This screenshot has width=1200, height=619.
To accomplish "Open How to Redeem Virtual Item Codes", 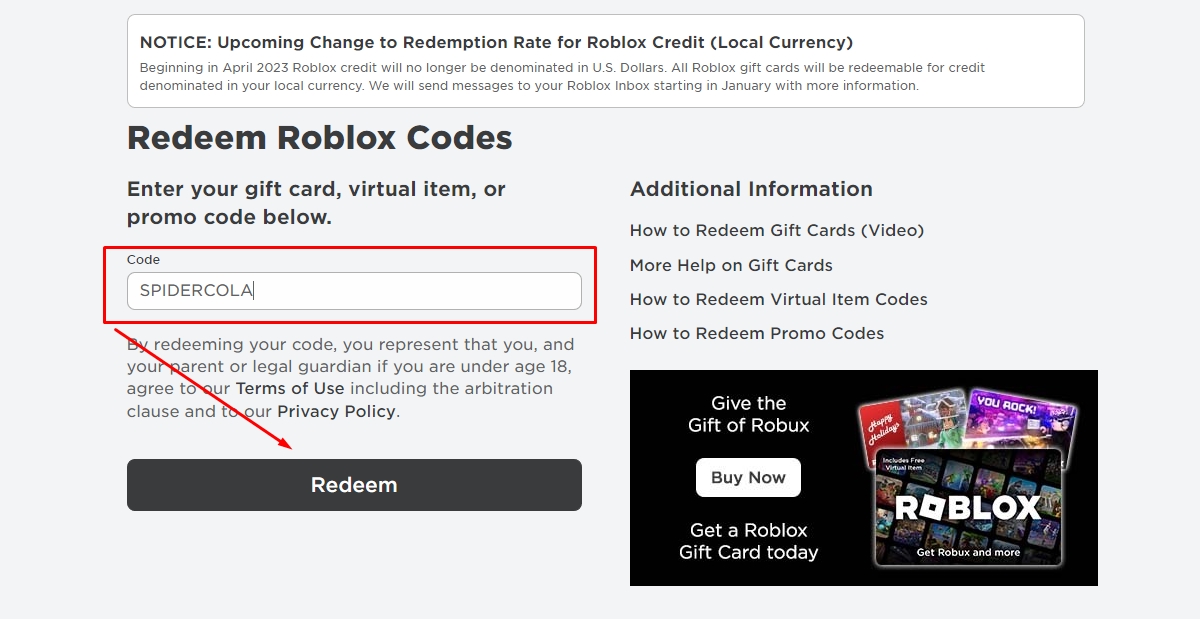I will click(x=779, y=299).
